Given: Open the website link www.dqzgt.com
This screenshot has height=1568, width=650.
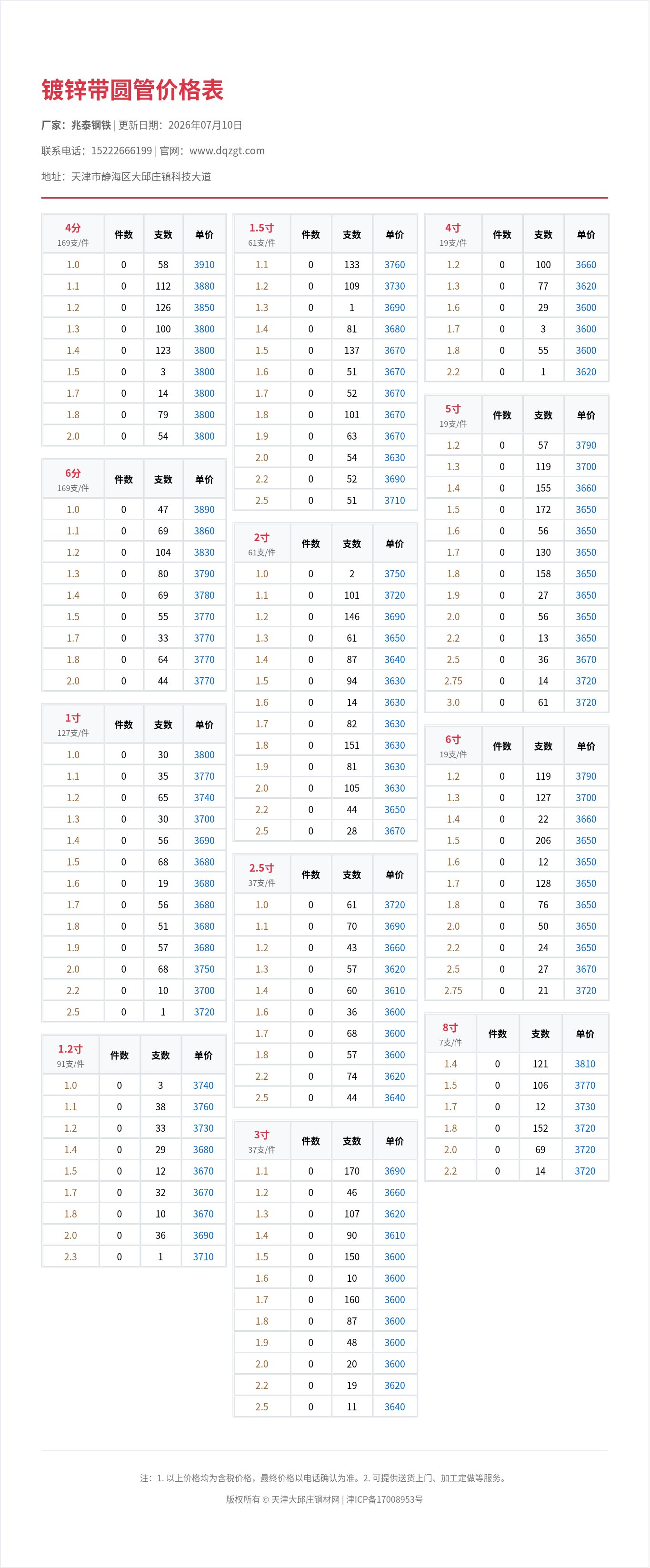Looking at the screenshot, I should (x=227, y=151).
